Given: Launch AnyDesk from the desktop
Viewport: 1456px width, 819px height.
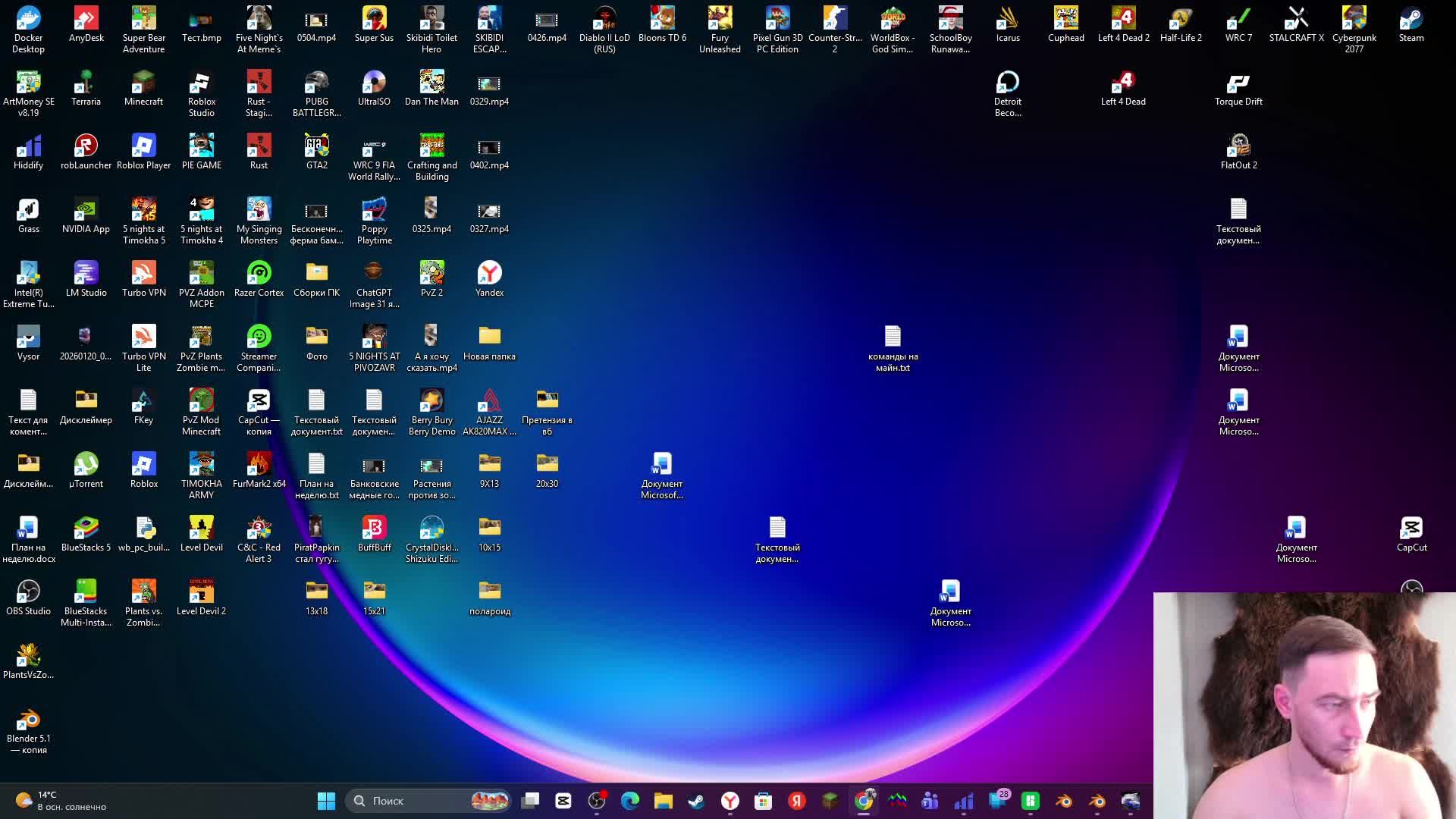Looking at the screenshot, I should [x=86, y=24].
